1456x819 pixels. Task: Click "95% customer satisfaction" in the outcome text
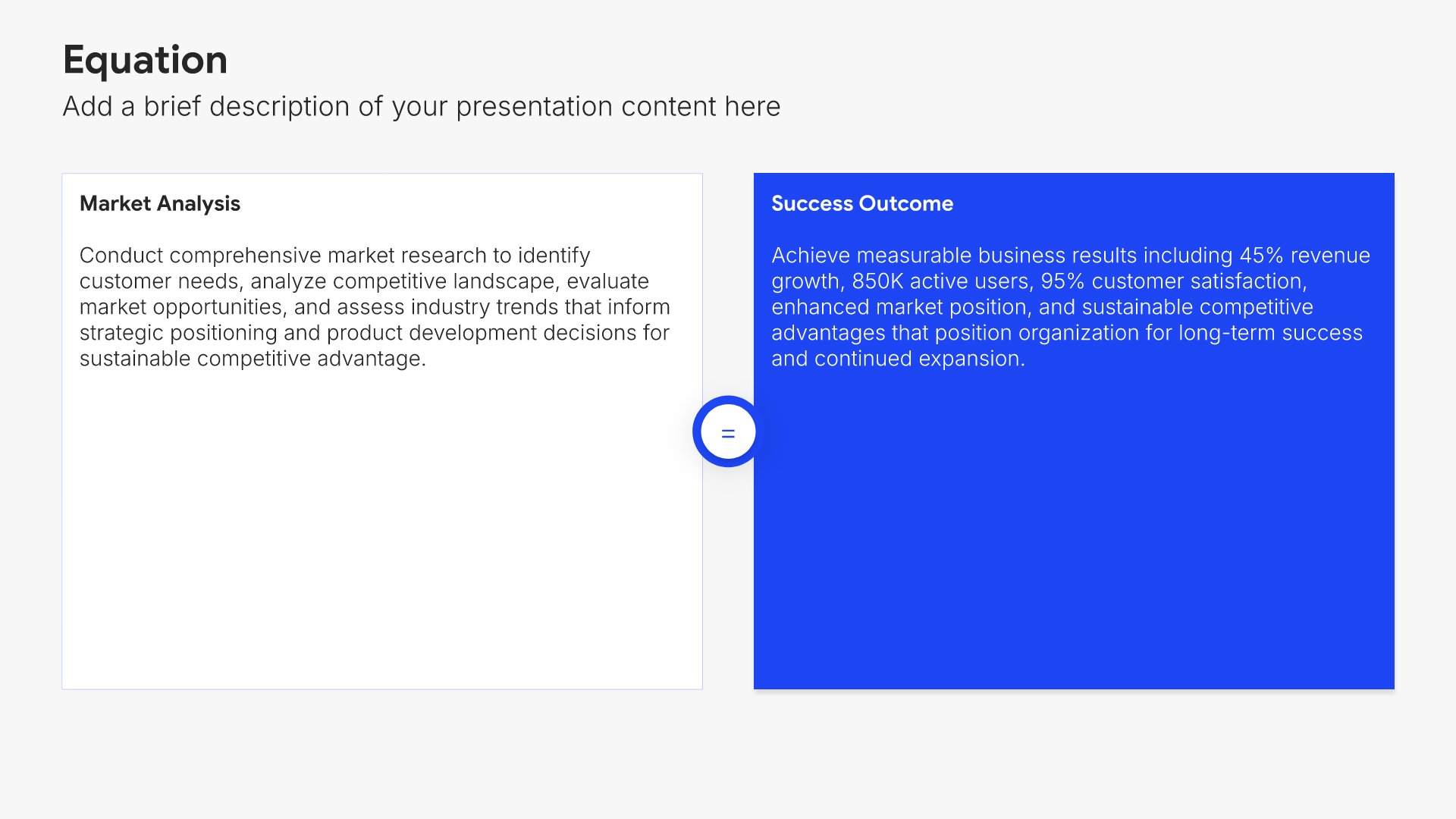point(1172,281)
